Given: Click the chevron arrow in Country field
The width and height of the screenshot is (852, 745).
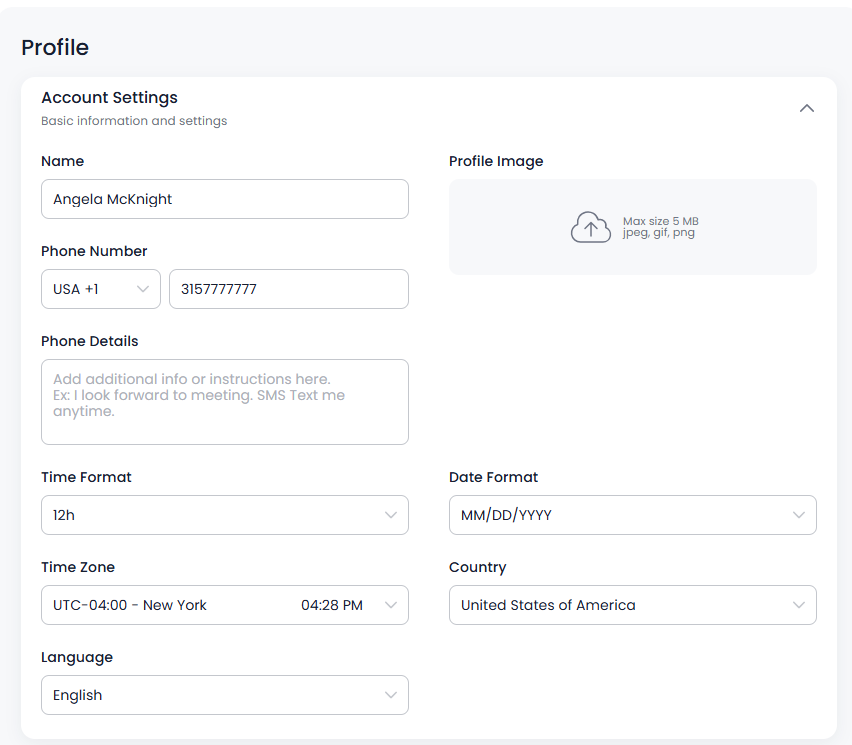Looking at the screenshot, I should (x=799, y=605).
